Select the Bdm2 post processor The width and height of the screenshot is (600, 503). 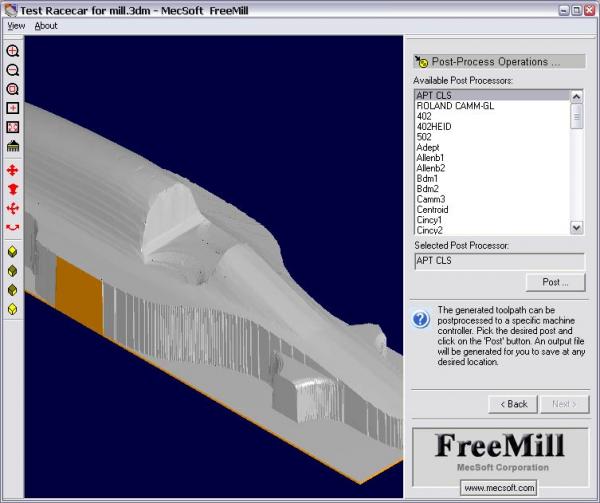point(492,189)
